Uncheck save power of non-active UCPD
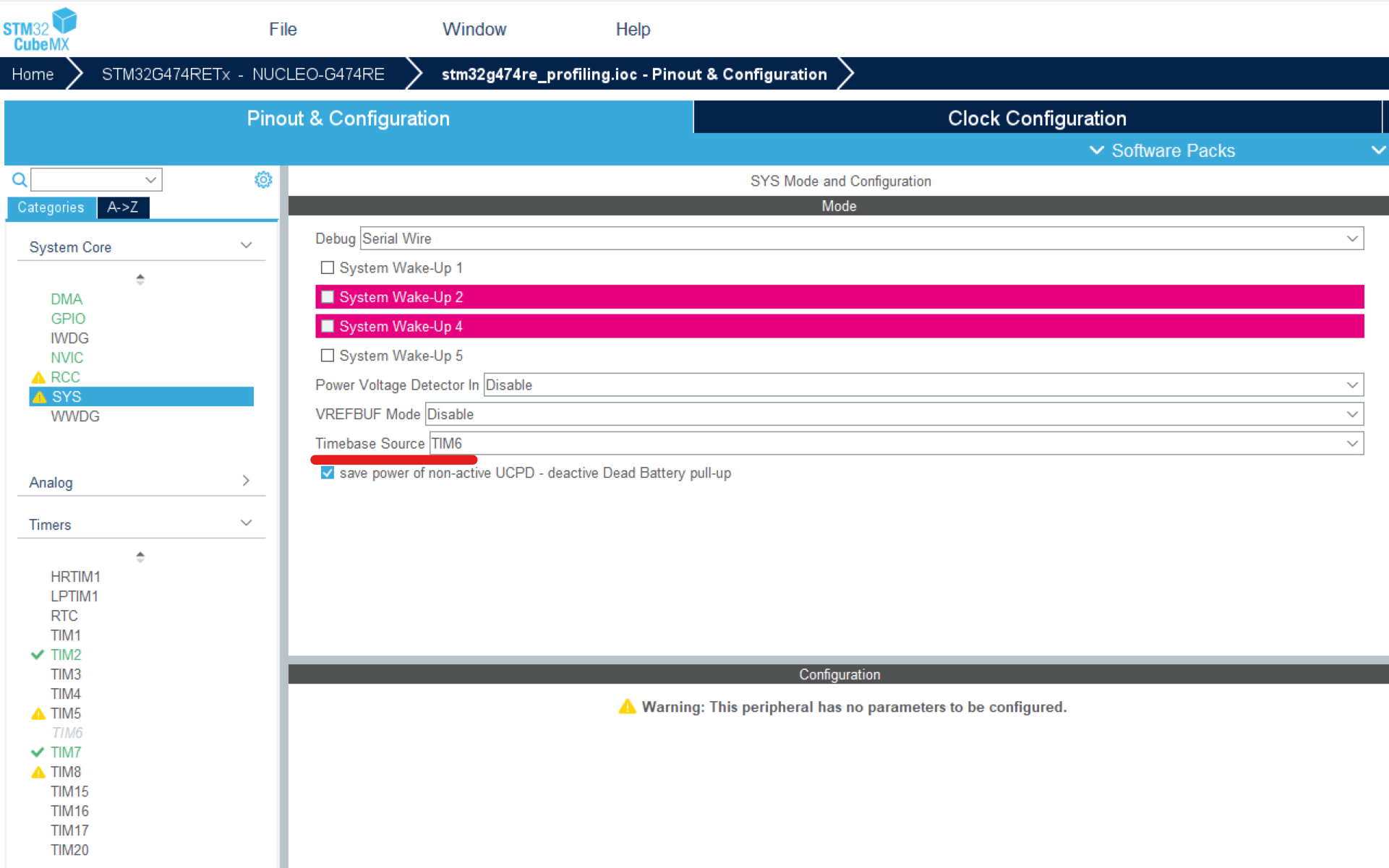 pos(328,473)
